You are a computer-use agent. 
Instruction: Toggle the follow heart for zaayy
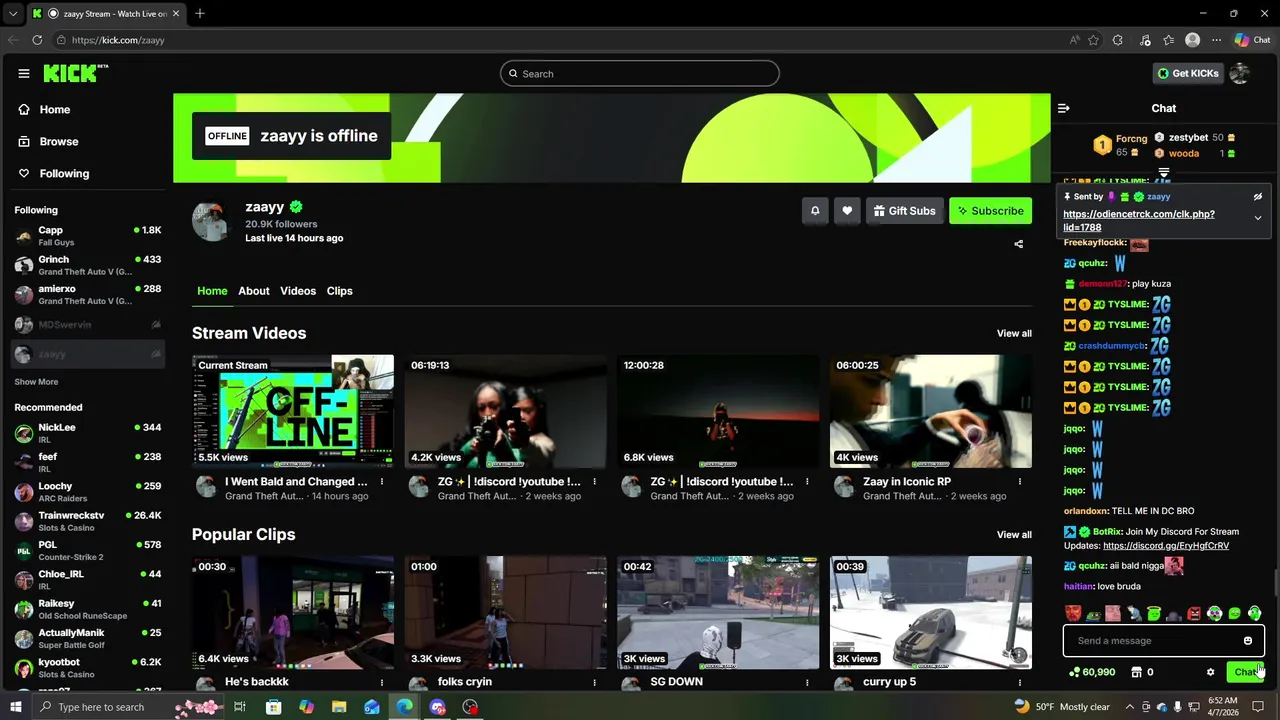tap(847, 211)
